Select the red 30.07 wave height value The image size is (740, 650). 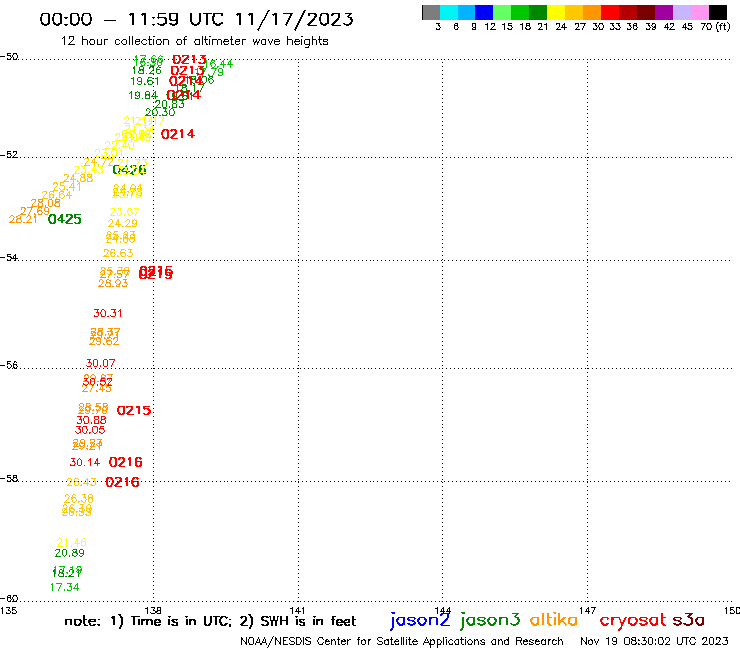(x=101, y=363)
